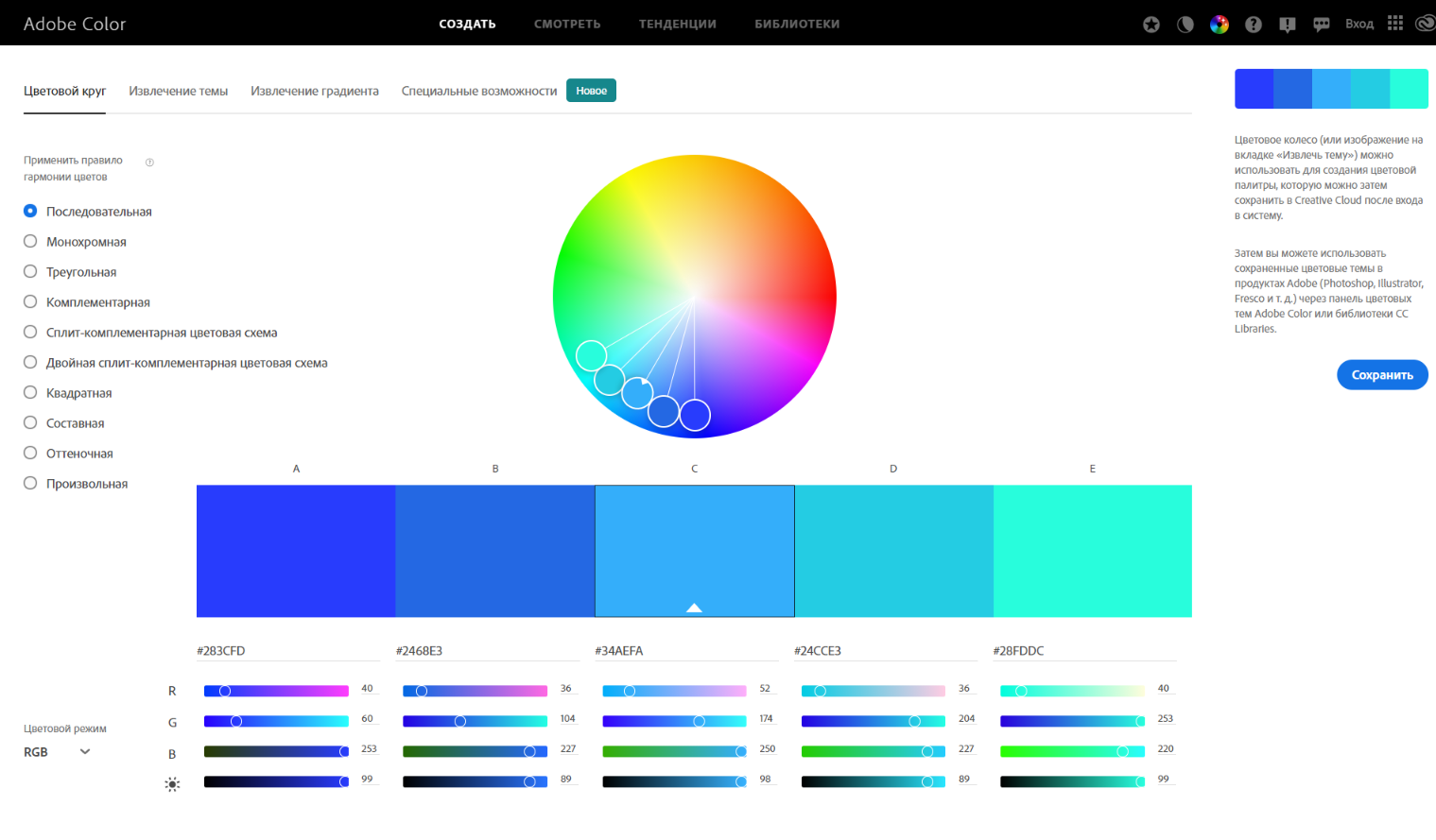The width and height of the screenshot is (1436, 840).
Task: Click the brightness slider of color D
Action: (874, 781)
